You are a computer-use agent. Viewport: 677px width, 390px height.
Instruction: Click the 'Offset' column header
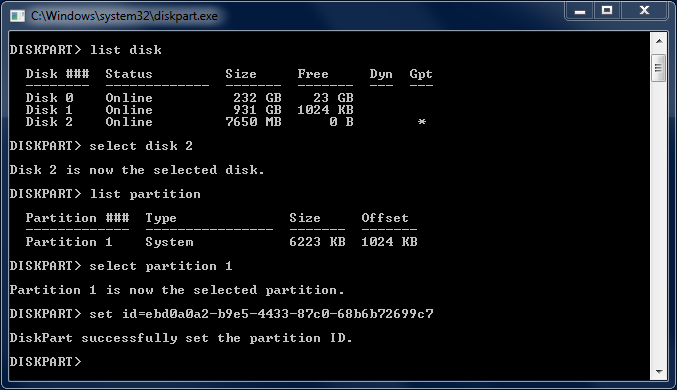click(x=385, y=218)
